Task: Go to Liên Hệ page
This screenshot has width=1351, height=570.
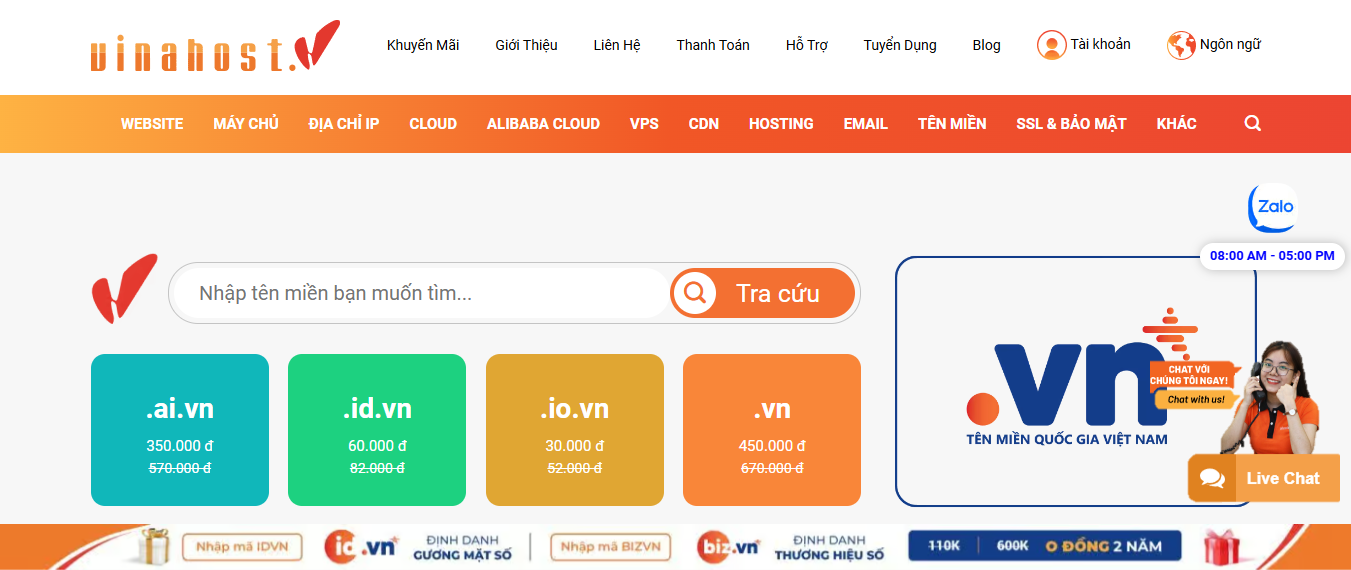Action: (x=617, y=45)
